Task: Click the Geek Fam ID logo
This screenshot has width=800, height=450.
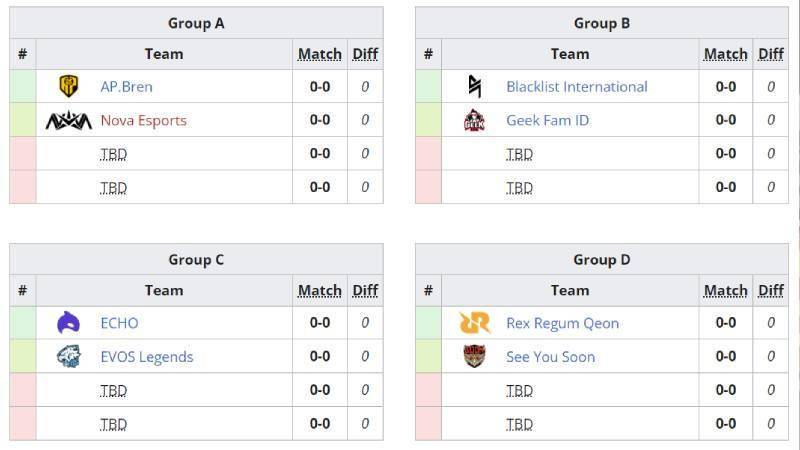Action: (474, 120)
